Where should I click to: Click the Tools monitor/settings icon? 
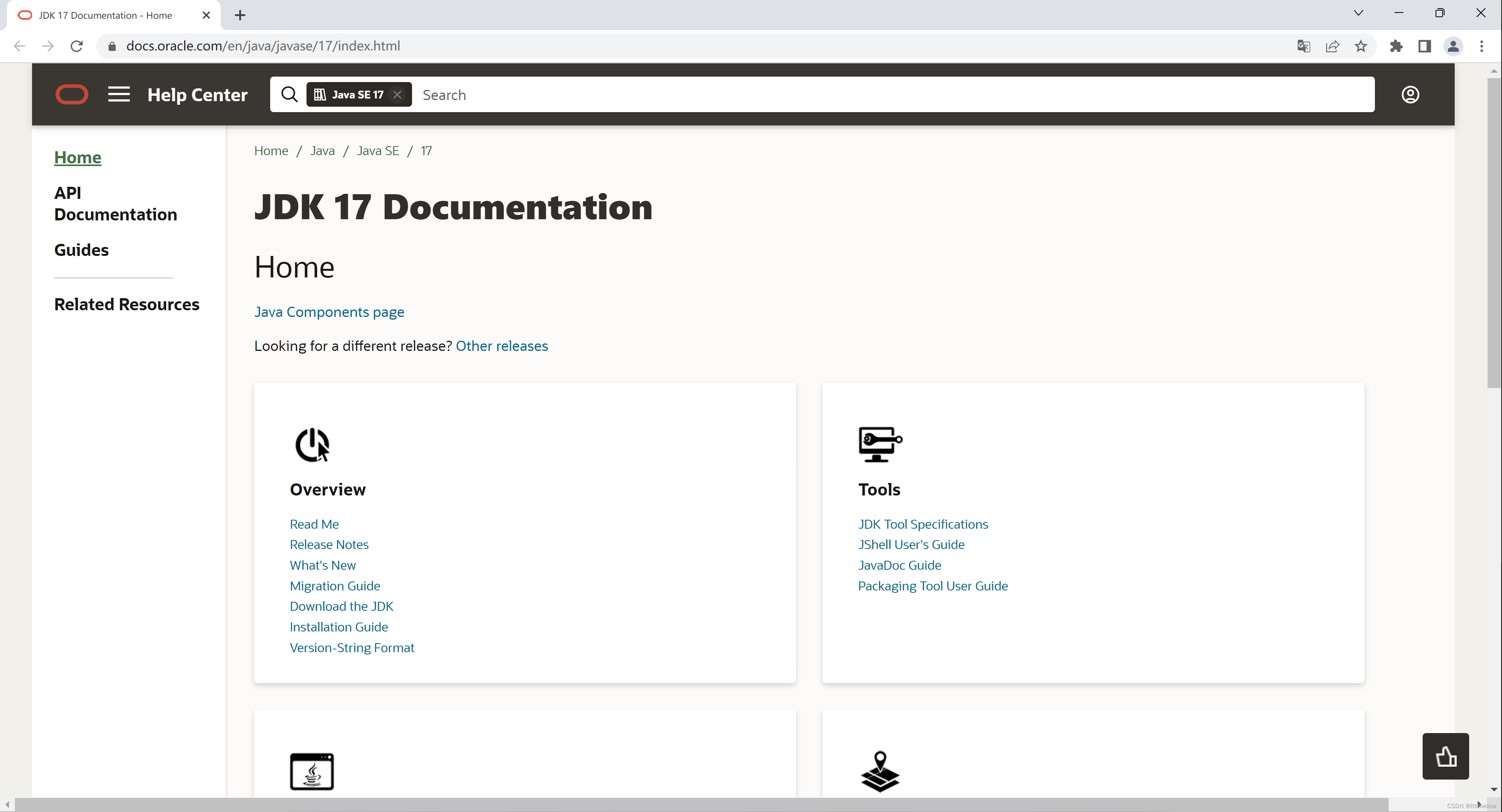pyautogui.click(x=879, y=444)
